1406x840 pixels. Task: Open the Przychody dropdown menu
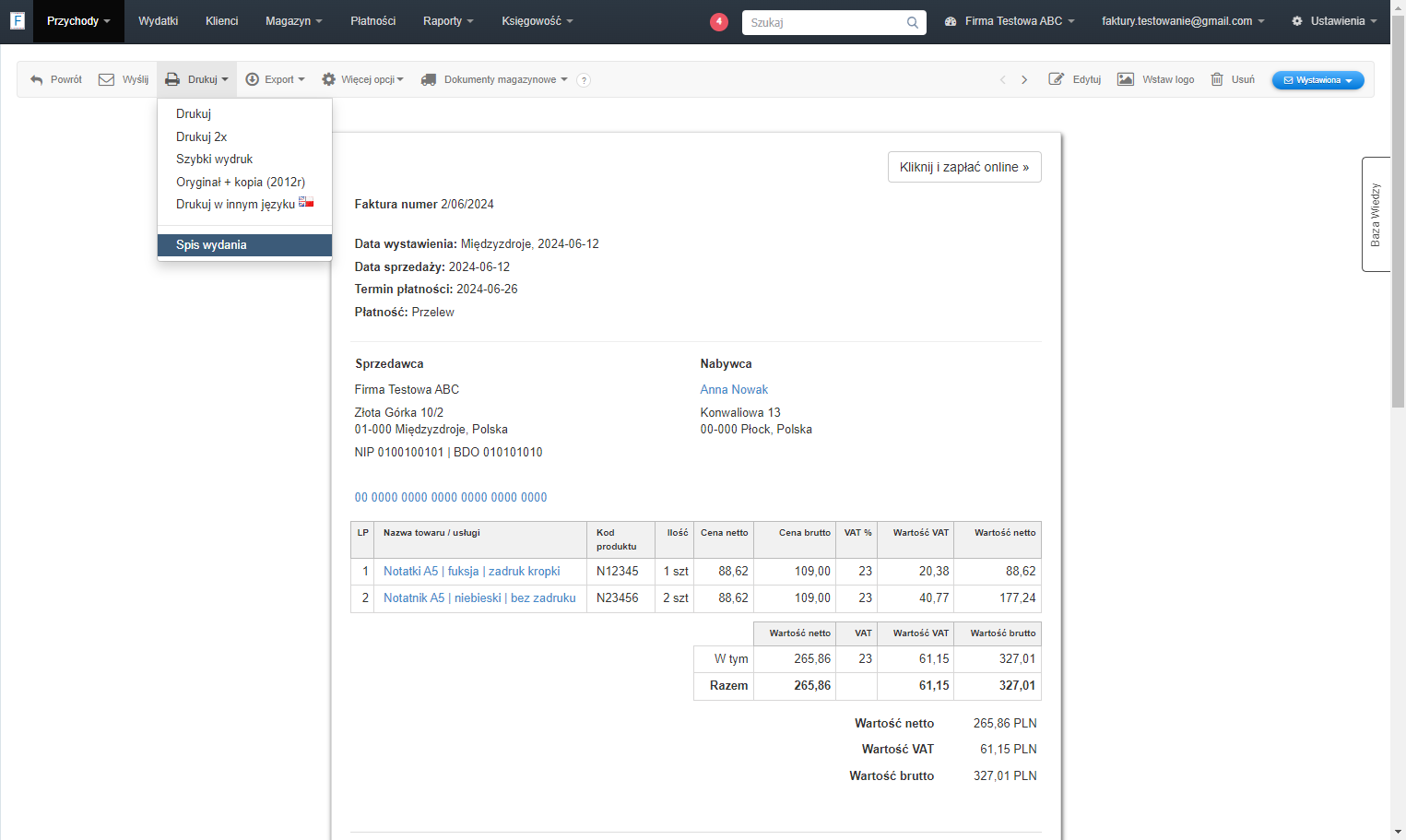pos(78,21)
